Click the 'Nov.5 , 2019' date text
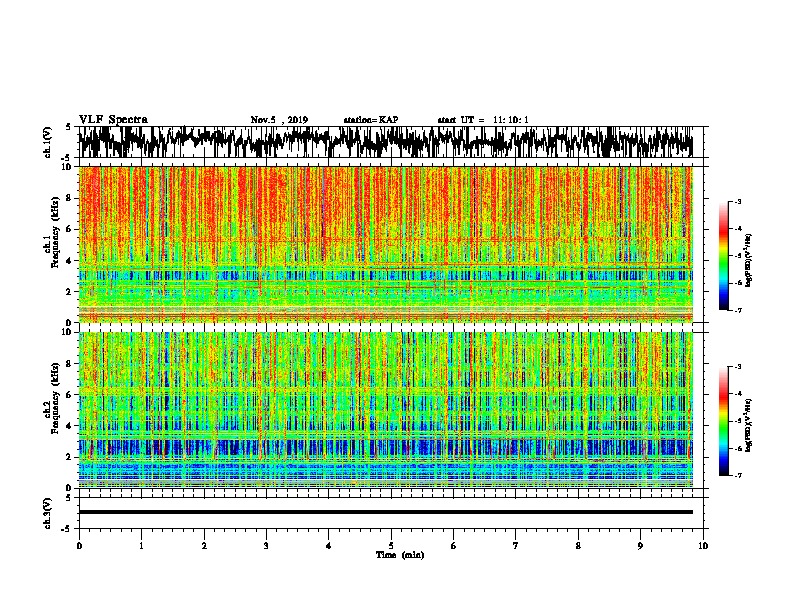Screen dimensions: 792x612 point(279,120)
